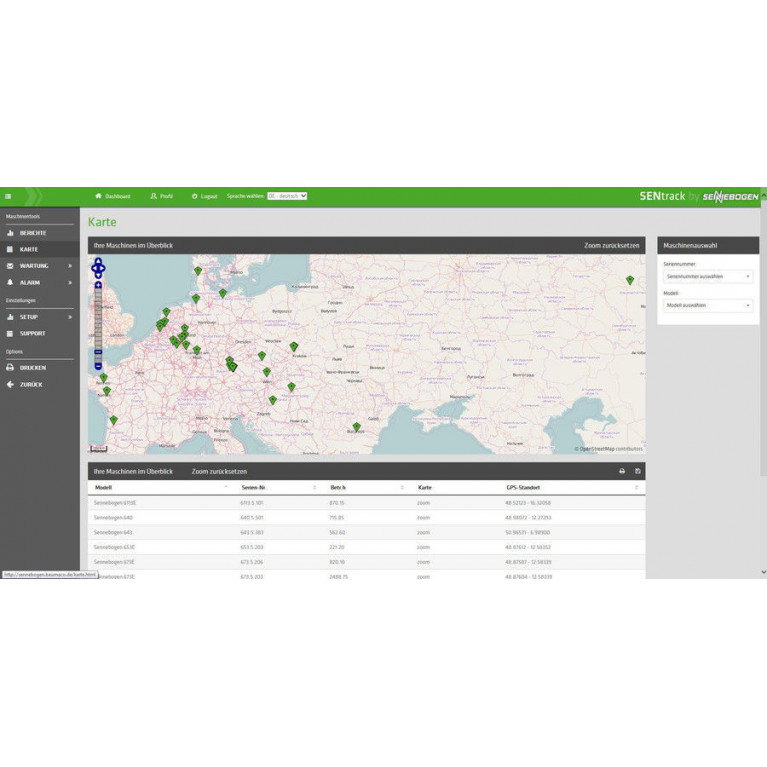Screen dimensions: 767x767
Task: Click zoom link for Sennebogen 613E row
Action: click(x=423, y=503)
